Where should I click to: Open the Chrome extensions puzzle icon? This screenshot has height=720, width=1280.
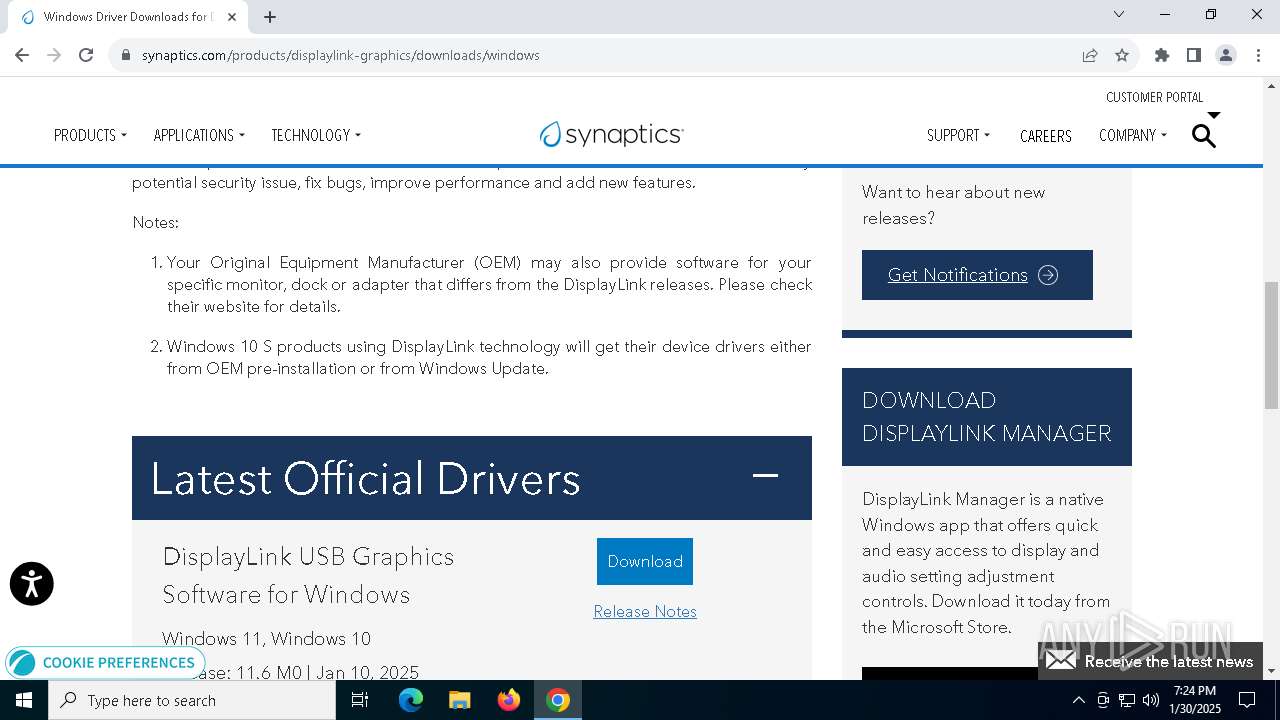[1162, 55]
